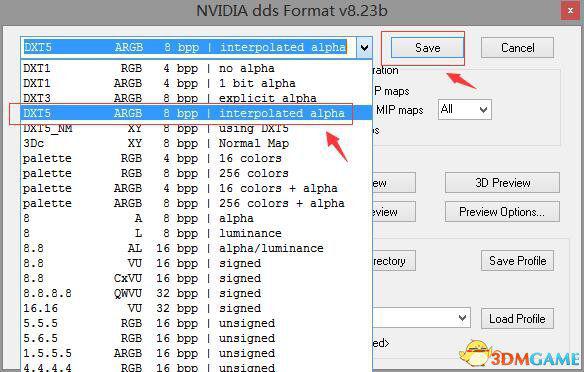
Task: Choose palette ARGB 16 colors + alpha
Action: point(197,188)
